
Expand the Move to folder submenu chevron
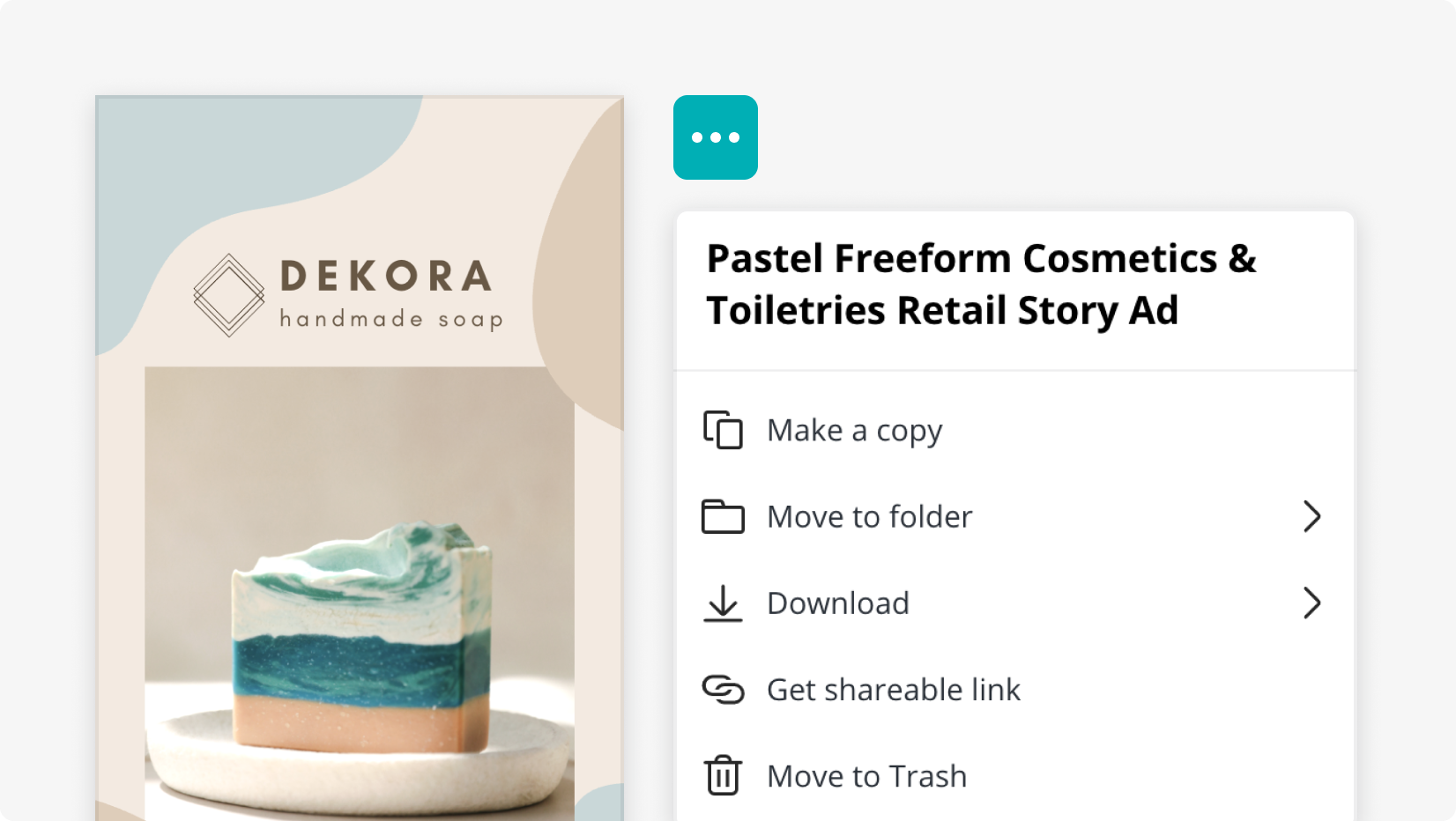(x=1313, y=517)
